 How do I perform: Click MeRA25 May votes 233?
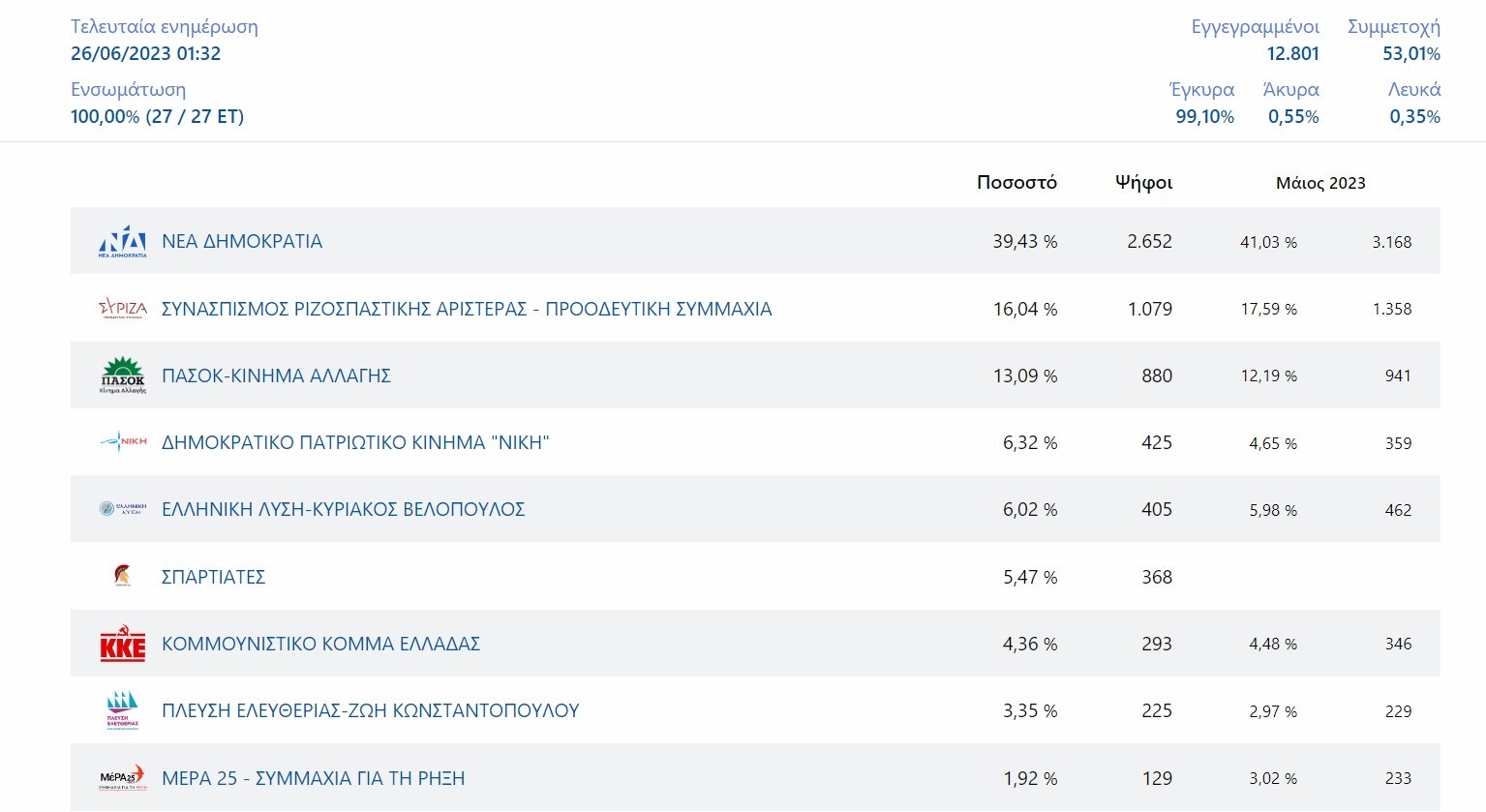[x=1398, y=778]
